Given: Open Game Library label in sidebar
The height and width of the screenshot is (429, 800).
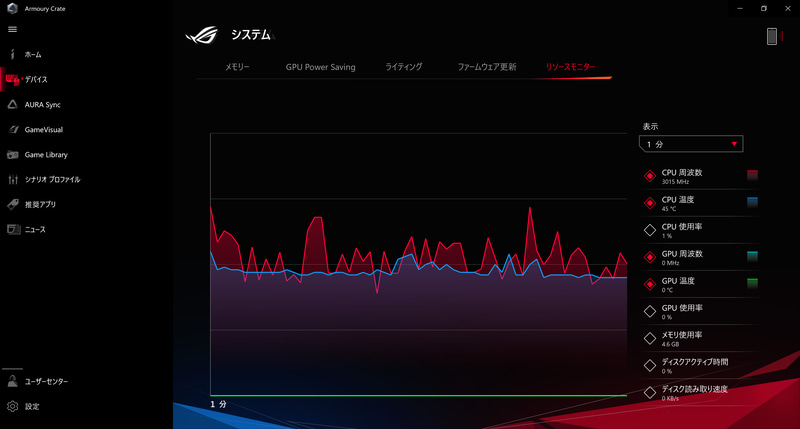Looking at the screenshot, I should (x=46, y=155).
